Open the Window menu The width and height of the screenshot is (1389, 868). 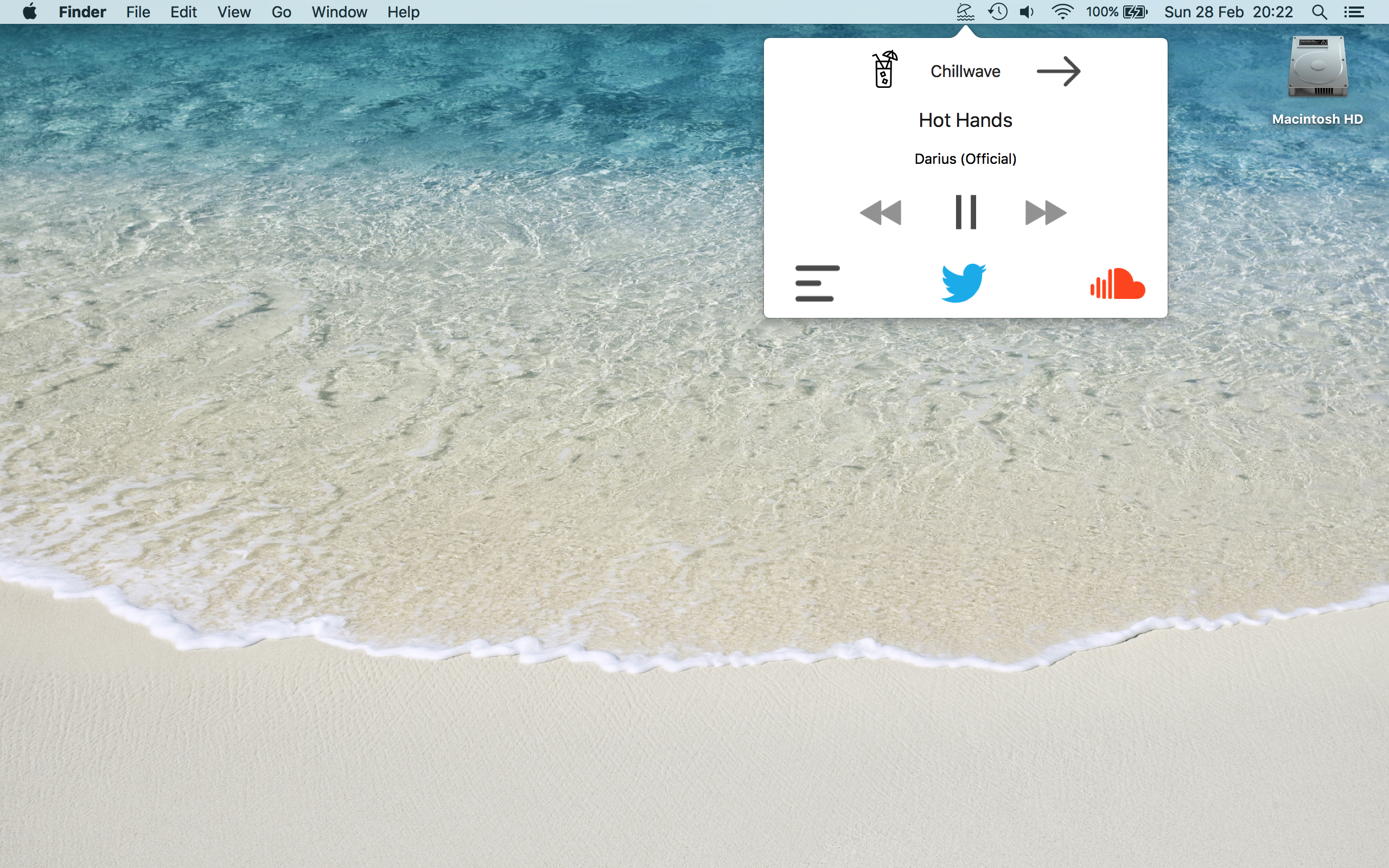click(x=339, y=12)
